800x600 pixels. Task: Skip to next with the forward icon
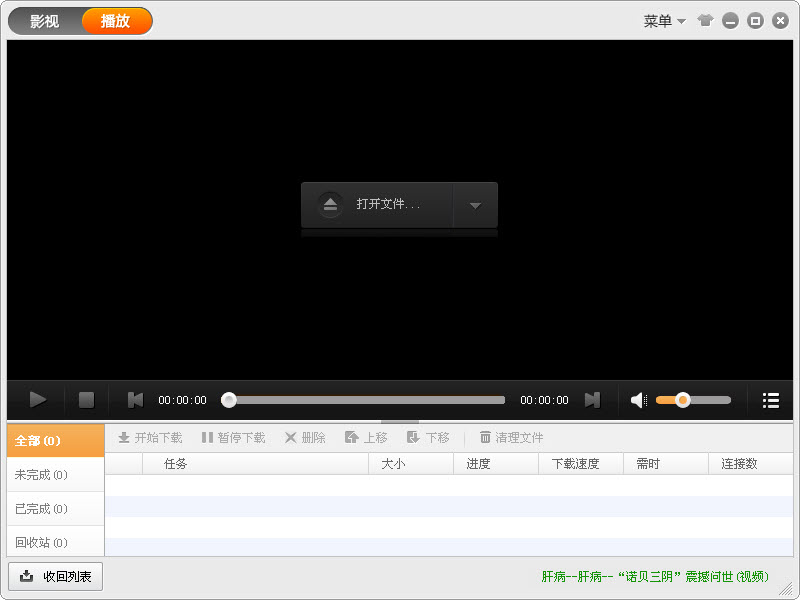pos(592,399)
